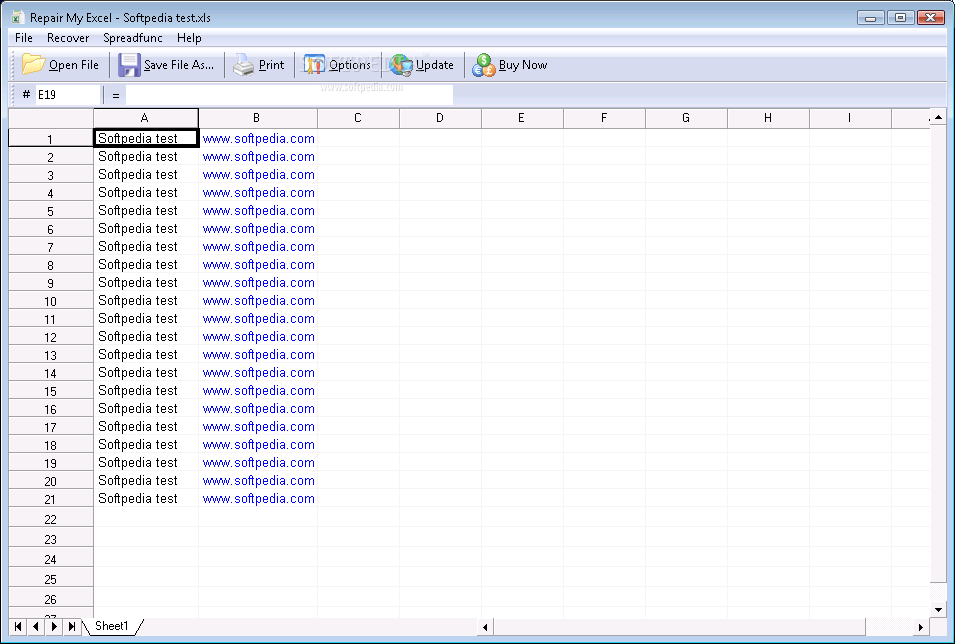955x644 pixels.
Task: Click 'Softpedia test' in row 19
Action: (138, 462)
